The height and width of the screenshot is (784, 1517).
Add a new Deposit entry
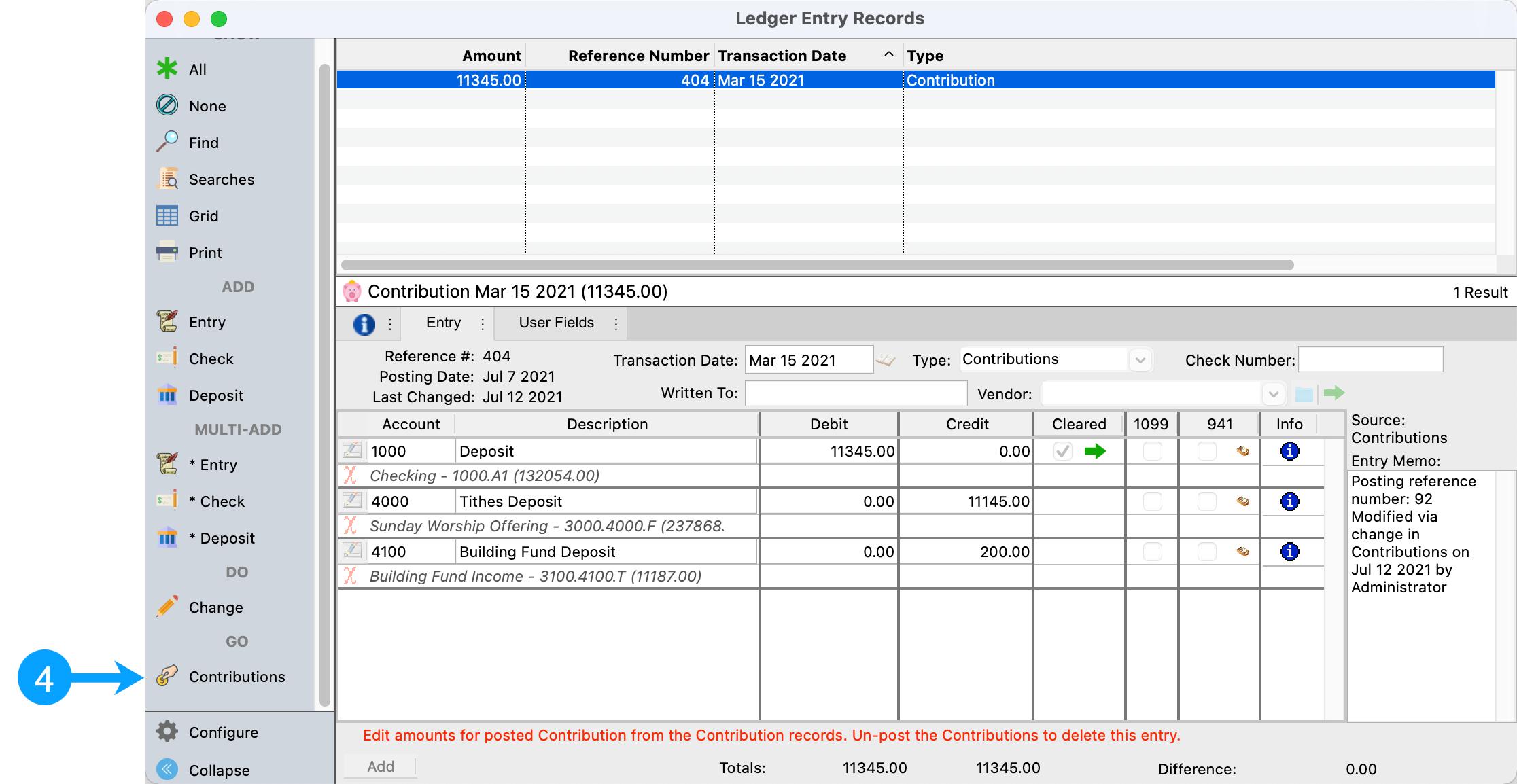[x=215, y=395]
